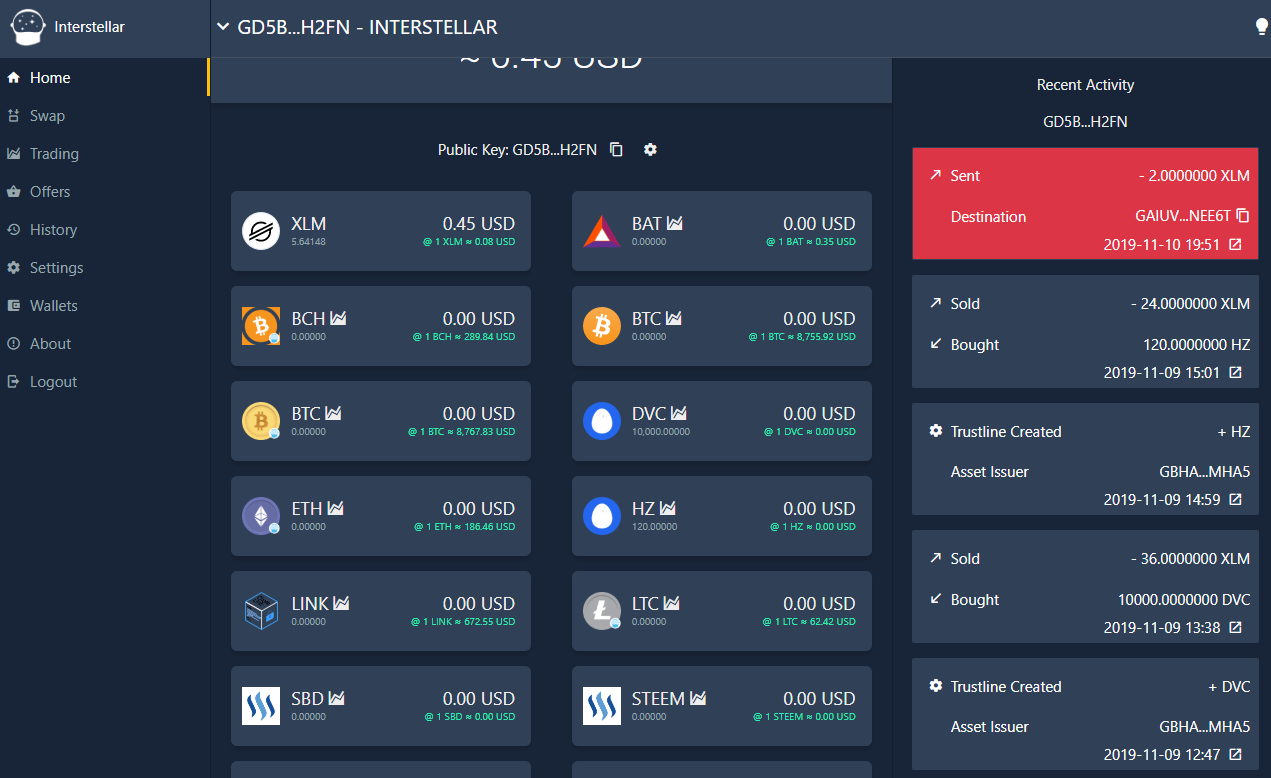
Task: Toggle the light bulb theme icon
Action: 1262,27
